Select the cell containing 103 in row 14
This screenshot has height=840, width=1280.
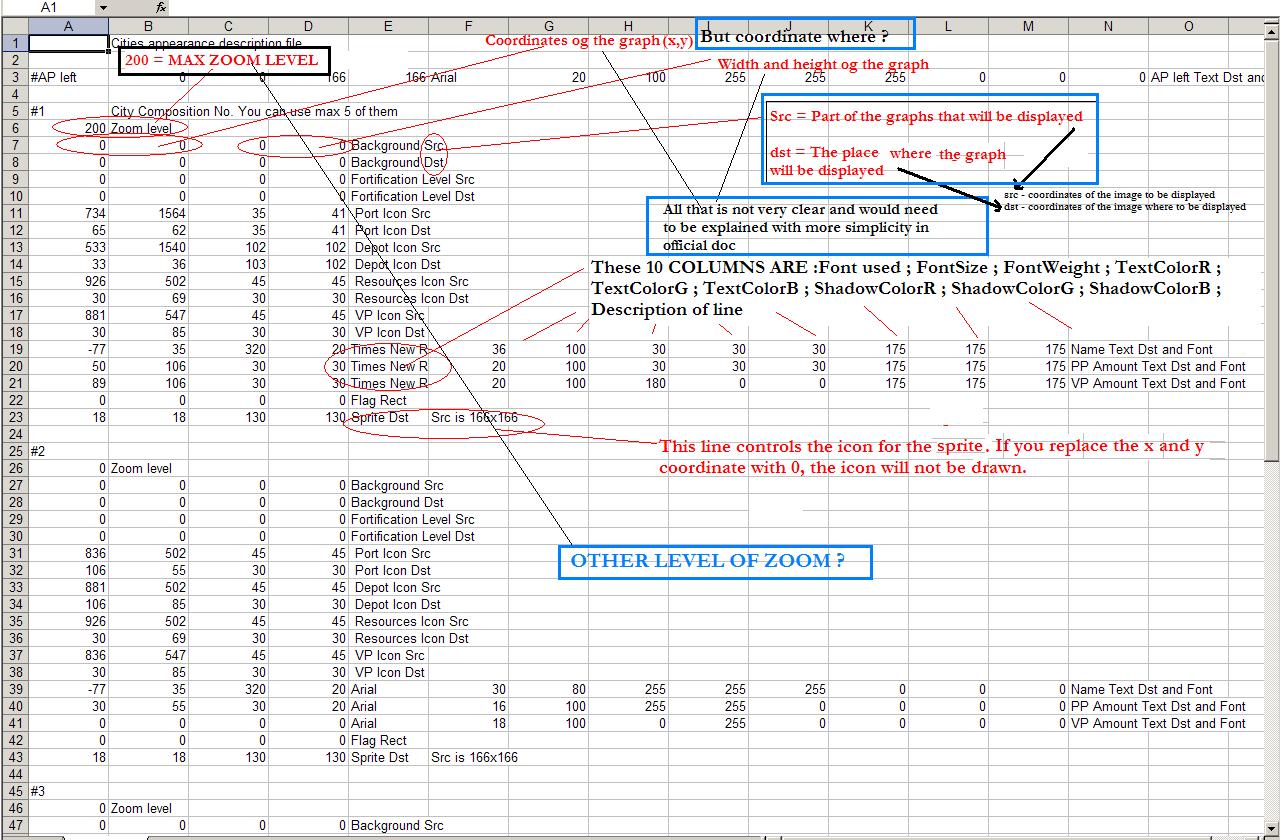click(x=228, y=264)
